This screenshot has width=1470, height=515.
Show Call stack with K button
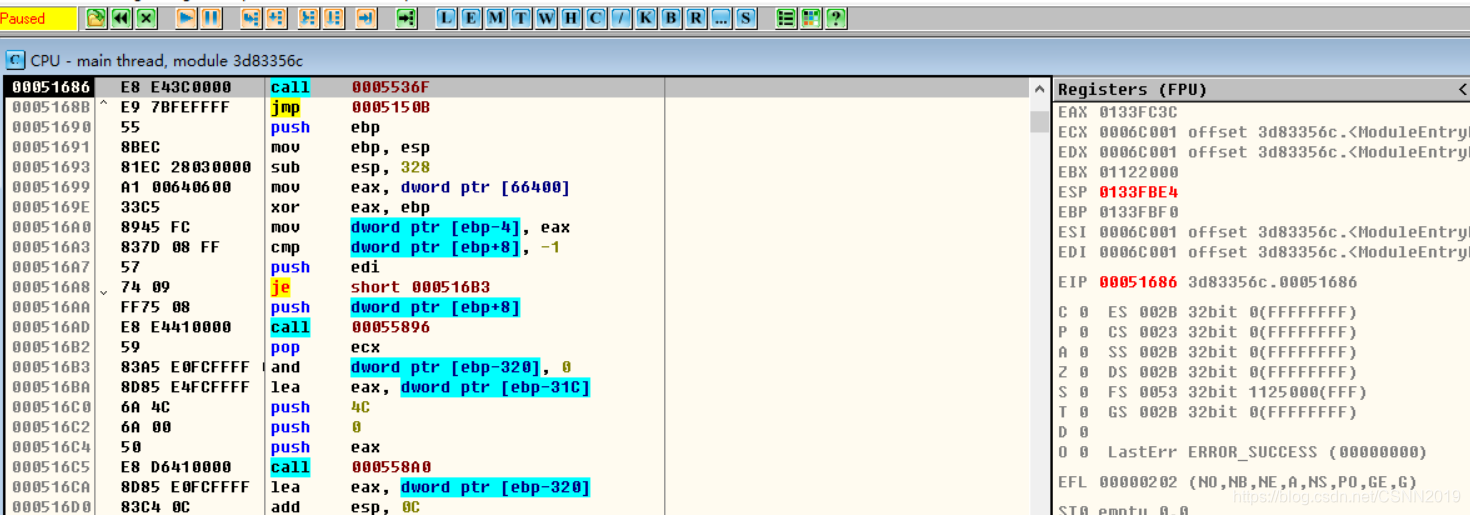pyautogui.click(x=646, y=18)
